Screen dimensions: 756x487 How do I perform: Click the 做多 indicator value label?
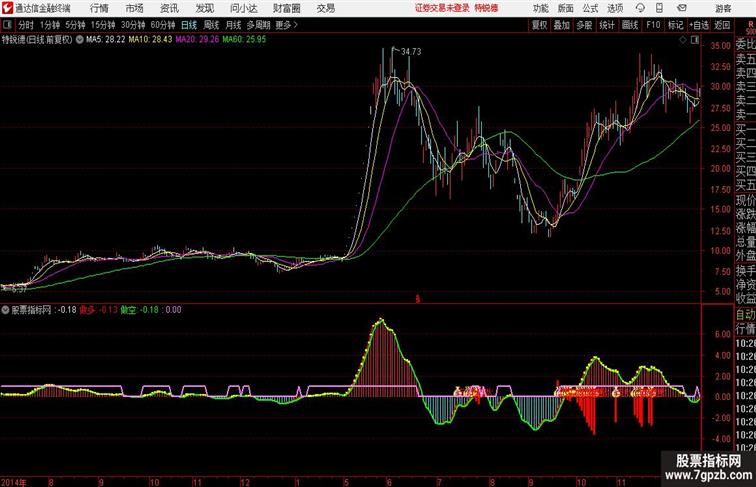(98, 310)
